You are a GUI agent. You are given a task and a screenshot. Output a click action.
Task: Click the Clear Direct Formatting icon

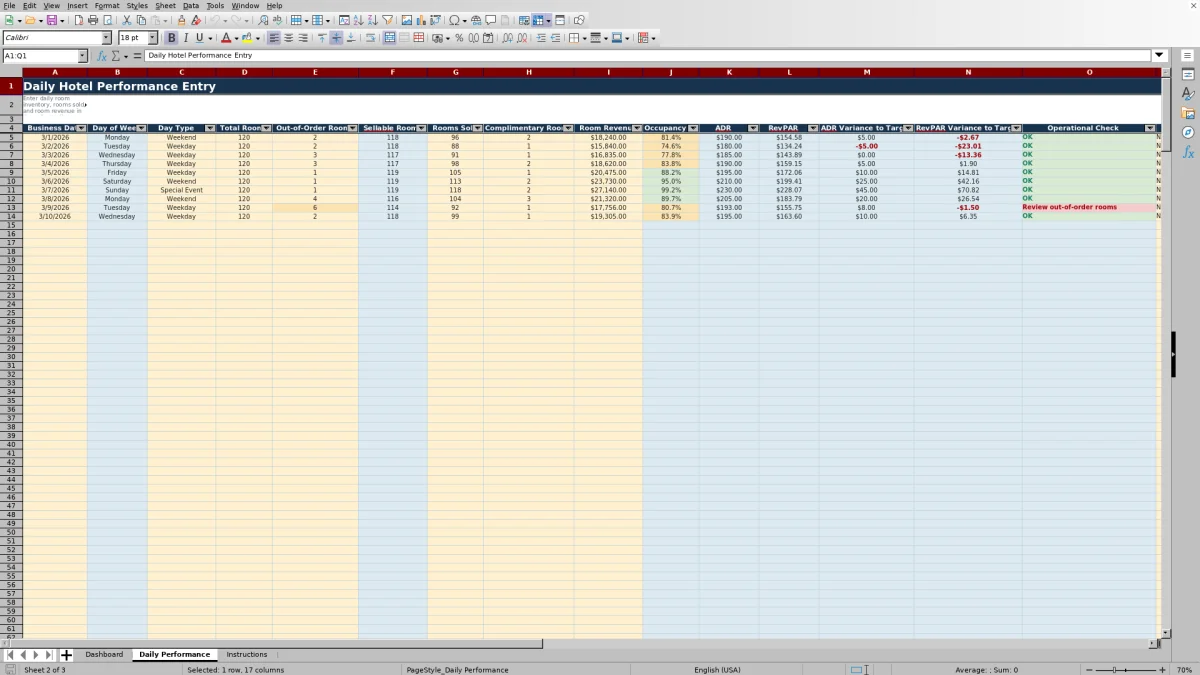(196, 20)
